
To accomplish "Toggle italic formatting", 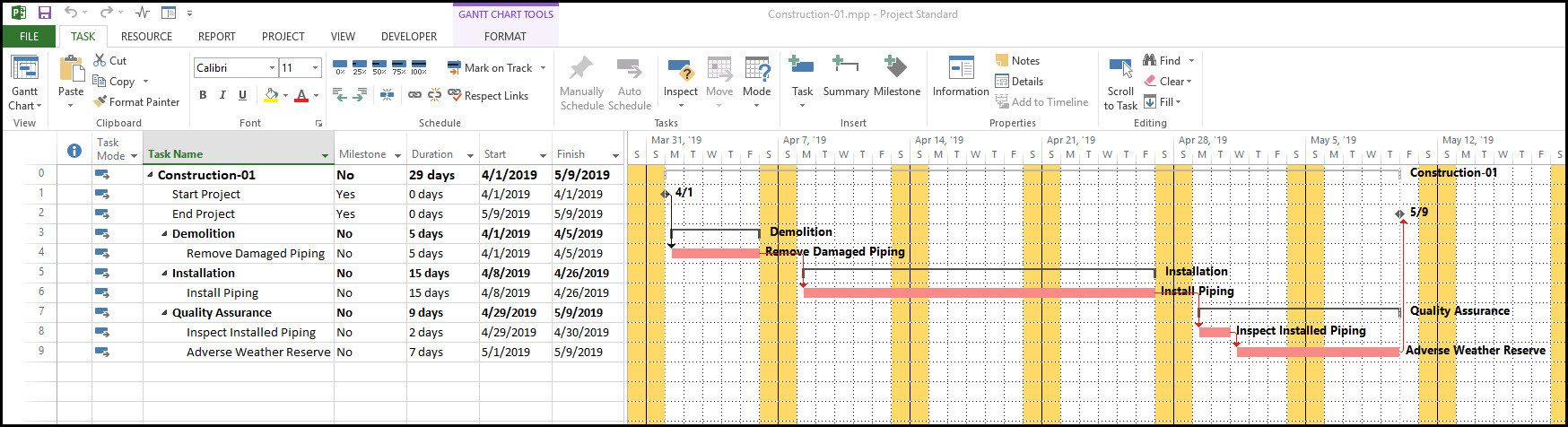I will 222,95.
